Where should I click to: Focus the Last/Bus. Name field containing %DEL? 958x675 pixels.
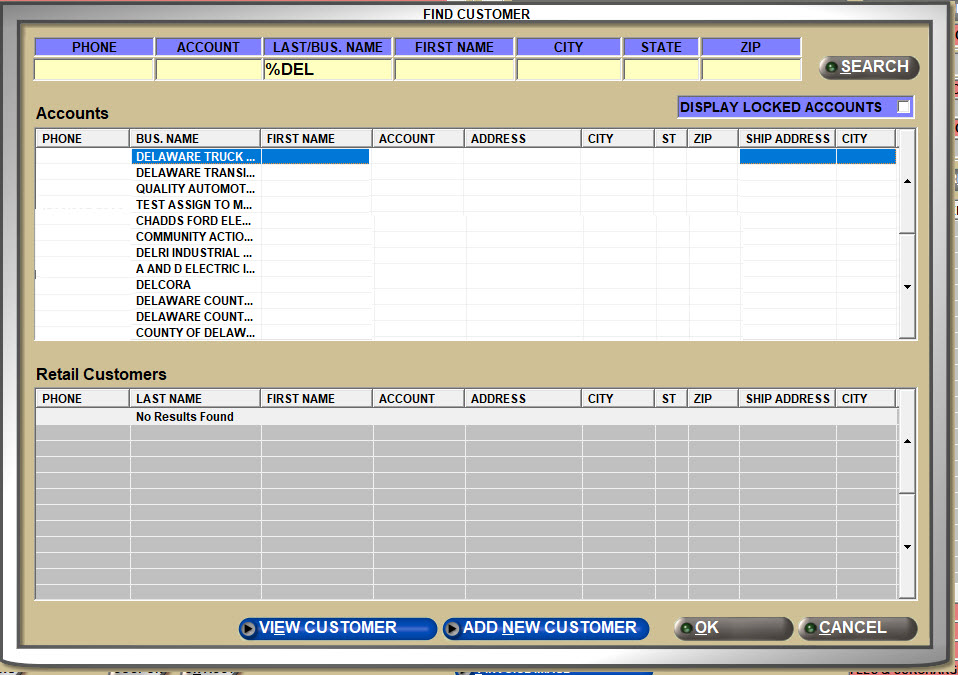point(327,70)
